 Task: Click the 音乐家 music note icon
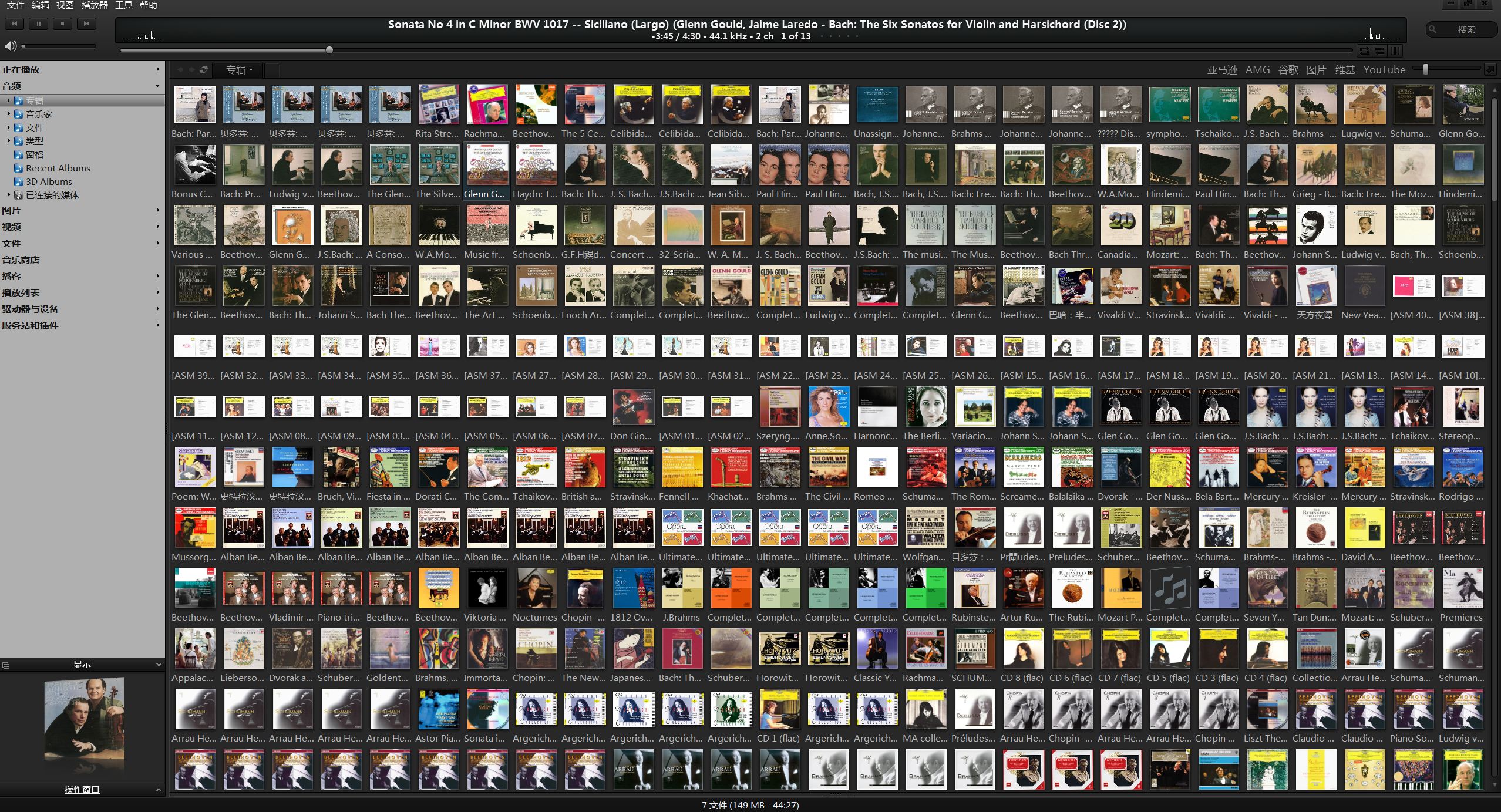[18, 114]
